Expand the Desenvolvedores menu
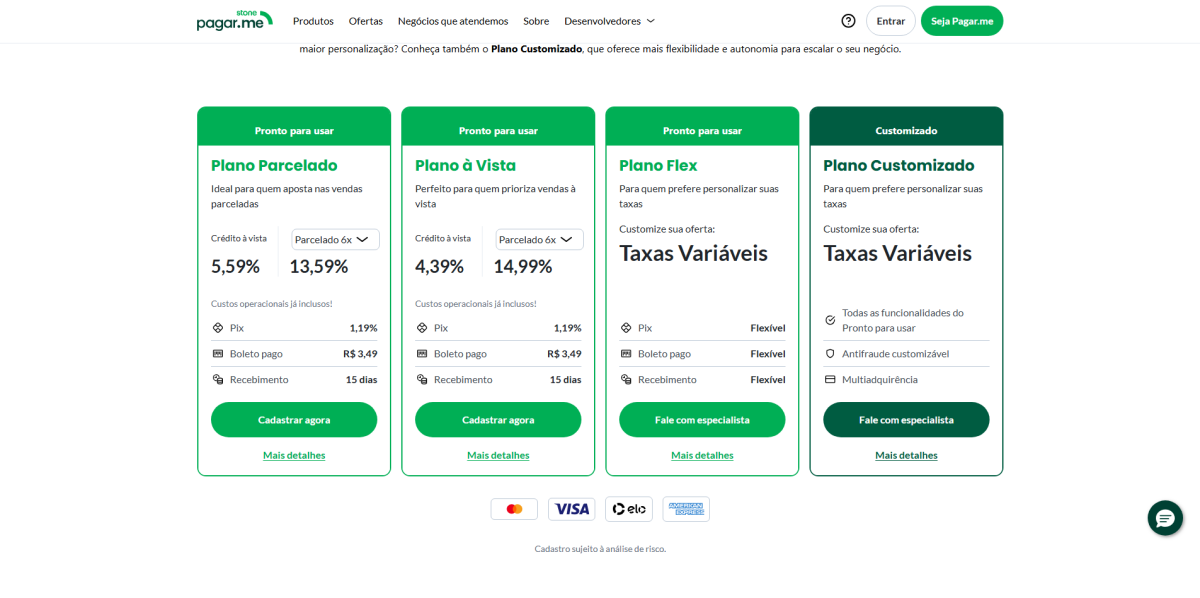The image size is (1200, 598). [x=609, y=21]
